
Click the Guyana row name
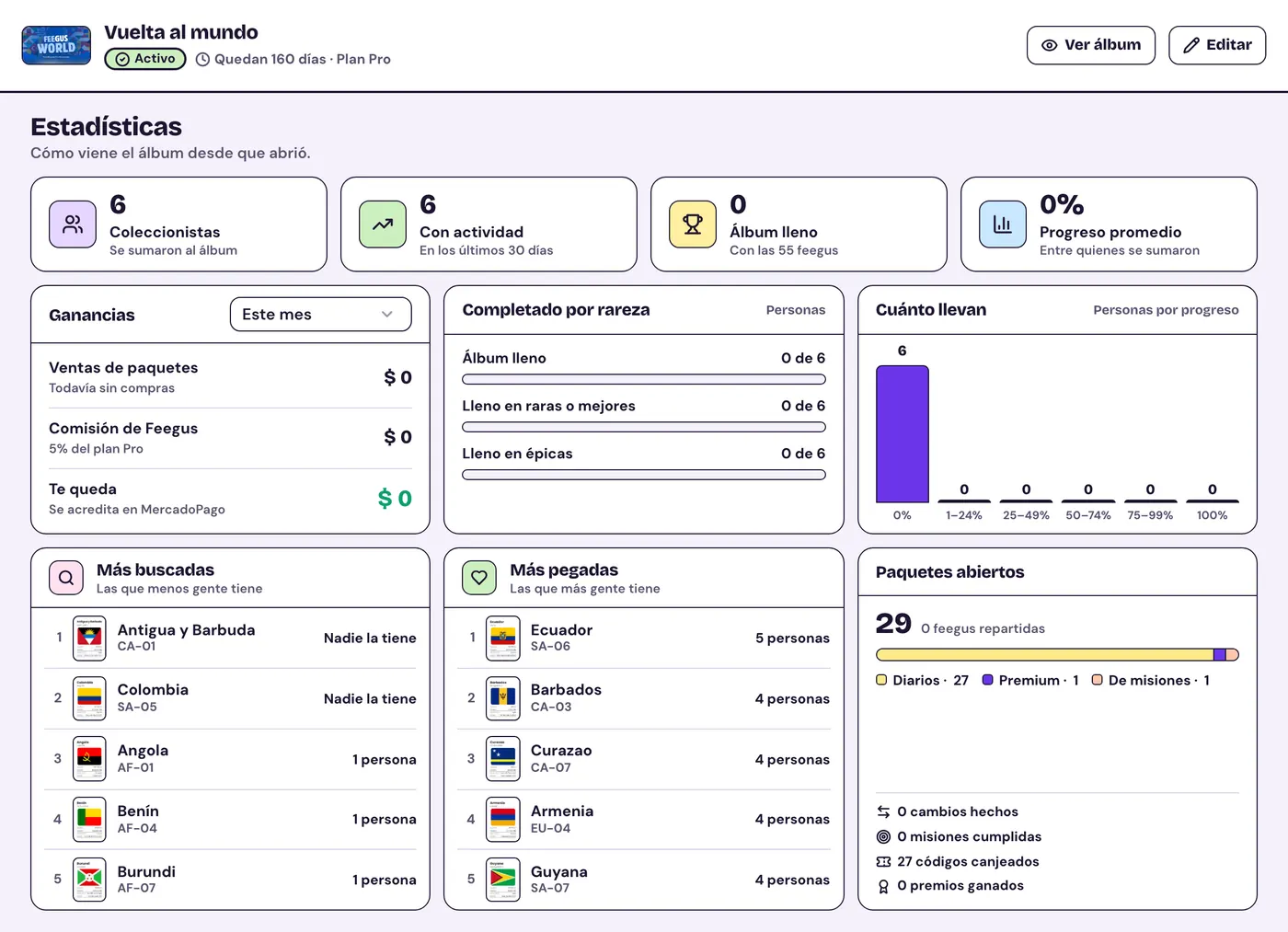559,872
